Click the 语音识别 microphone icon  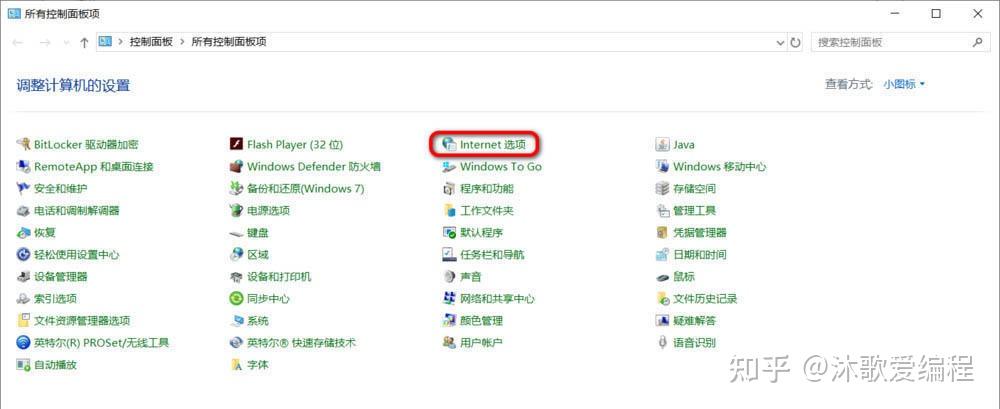click(x=662, y=343)
